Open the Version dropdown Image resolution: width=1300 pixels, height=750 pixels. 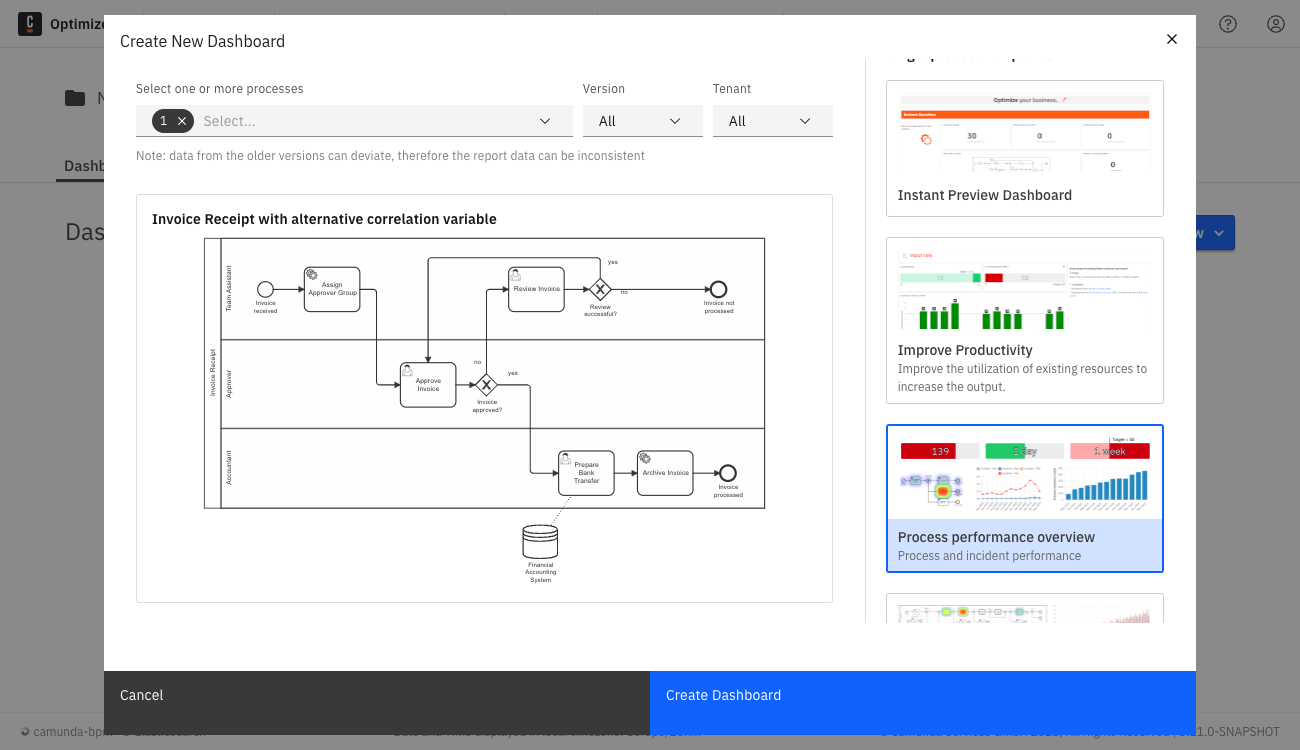643,121
